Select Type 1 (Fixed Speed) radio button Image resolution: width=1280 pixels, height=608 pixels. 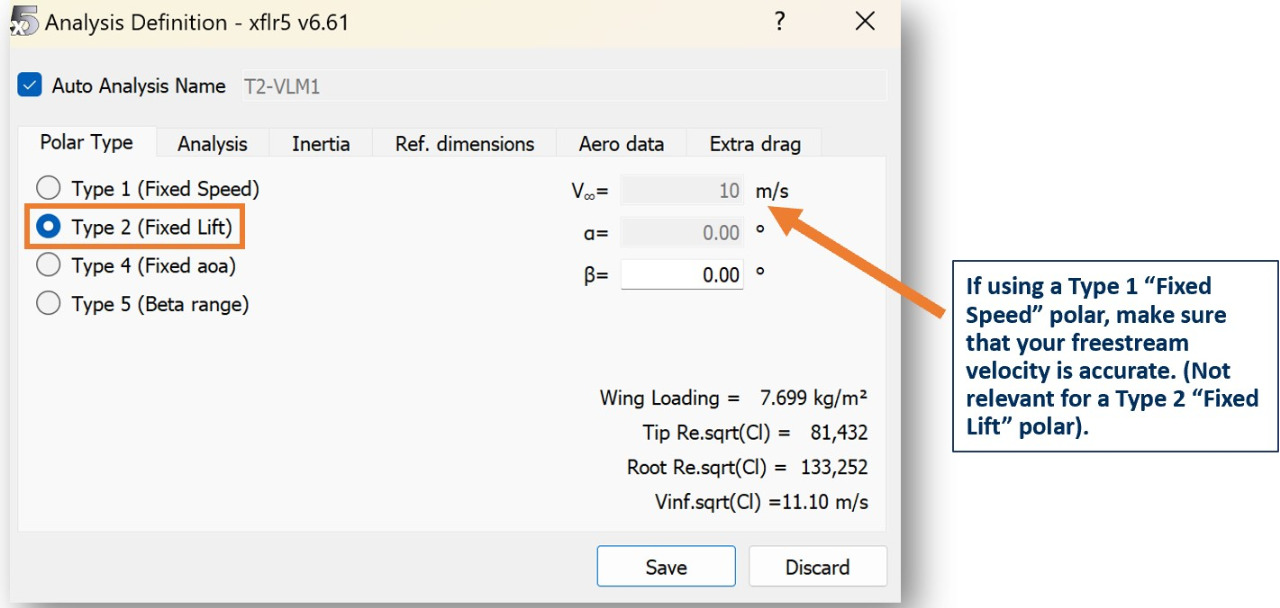coord(48,188)
